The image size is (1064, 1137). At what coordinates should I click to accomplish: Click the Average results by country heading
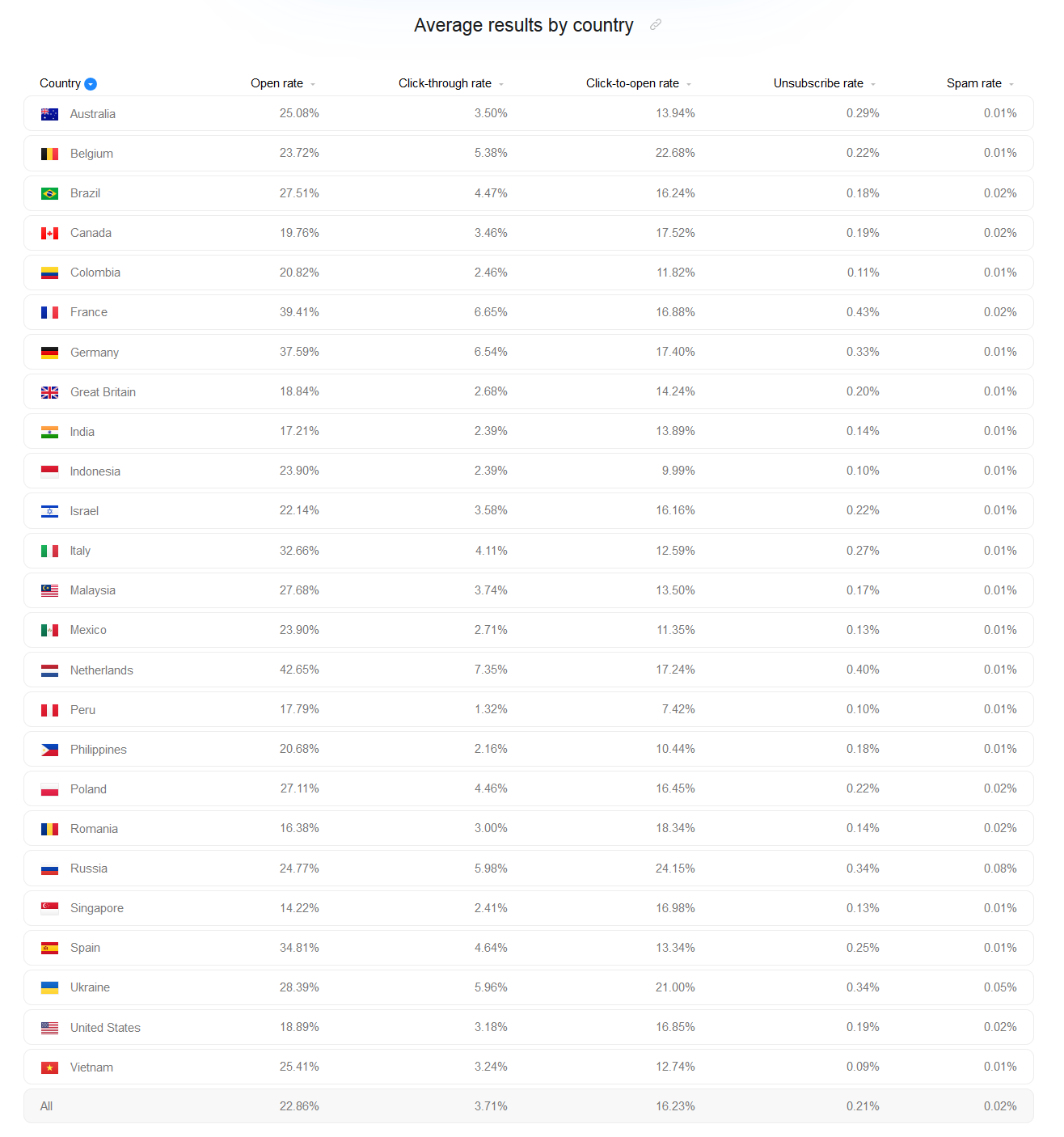coord(523,25)
